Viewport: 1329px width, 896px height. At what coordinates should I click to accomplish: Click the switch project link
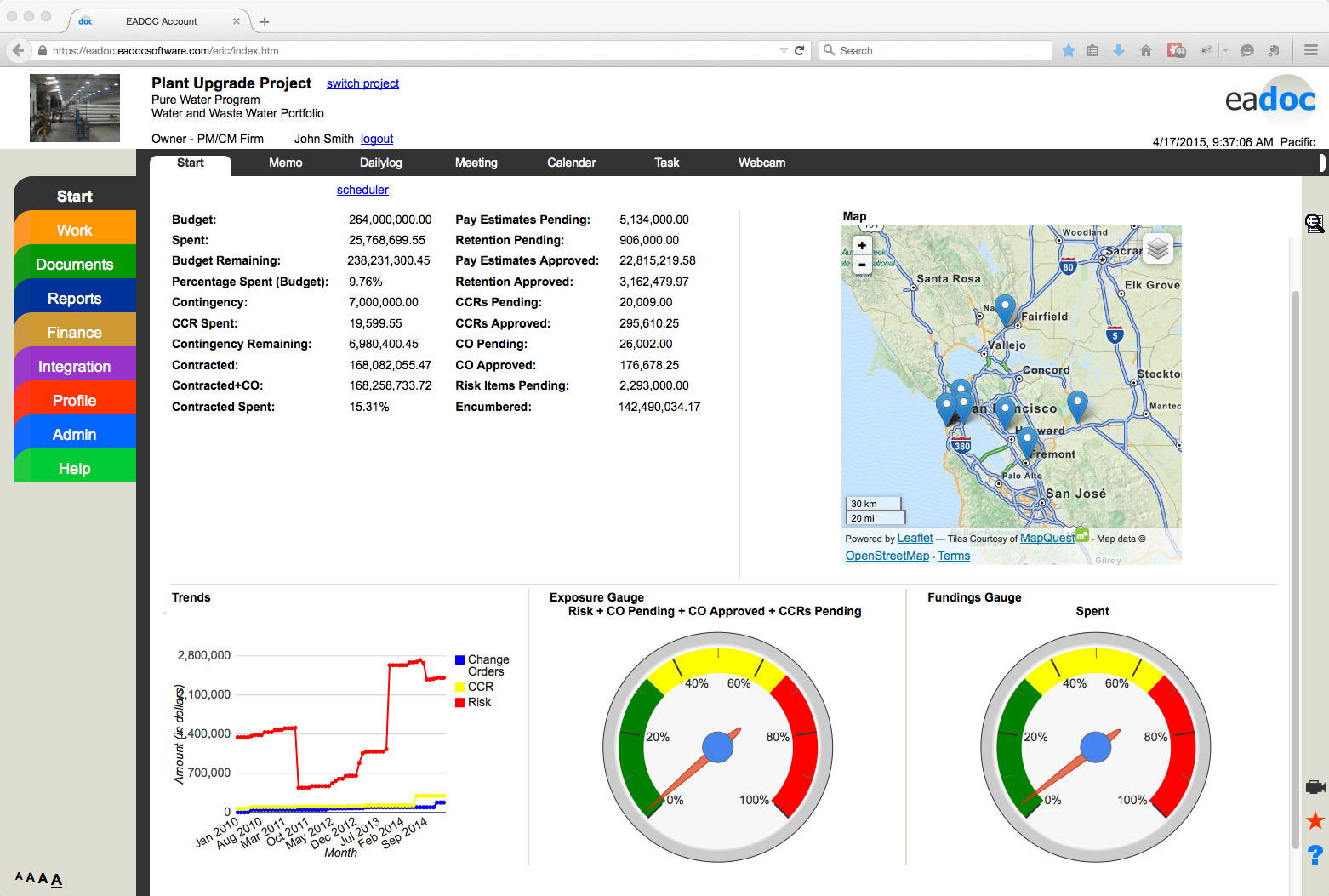362,83
